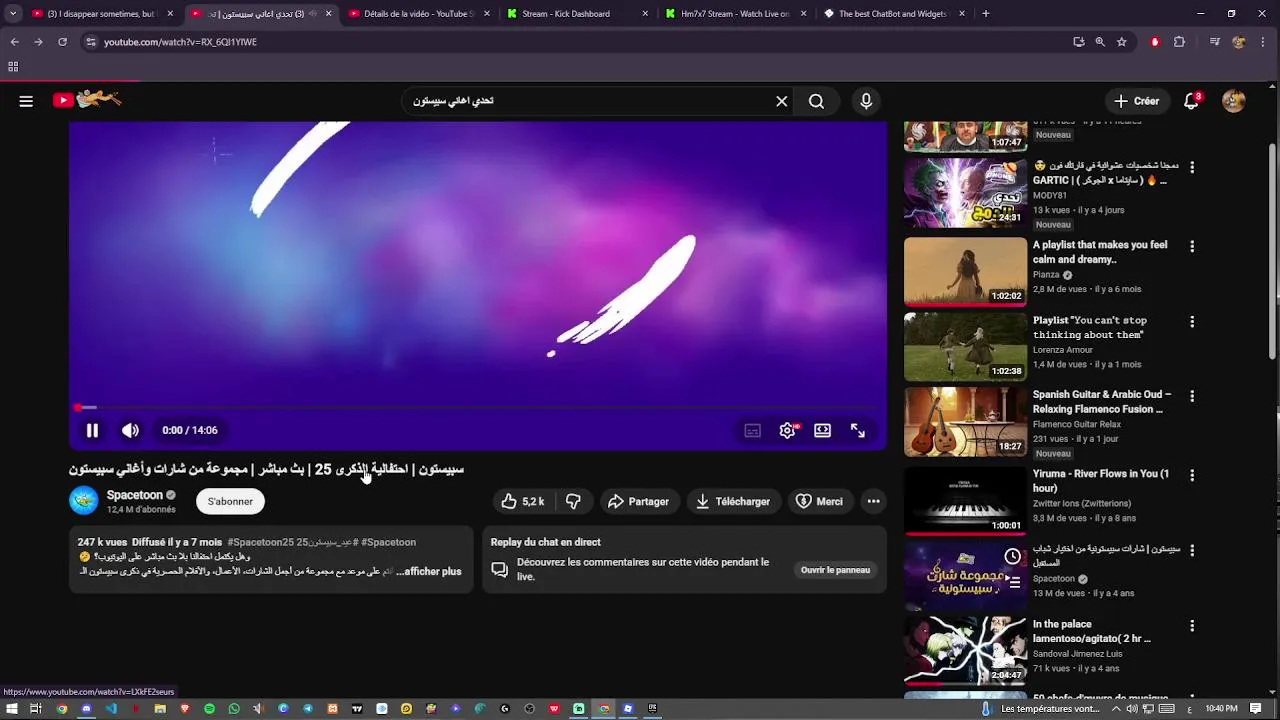Clear the search box text
1280x720 pixels.
click(782, 101)
